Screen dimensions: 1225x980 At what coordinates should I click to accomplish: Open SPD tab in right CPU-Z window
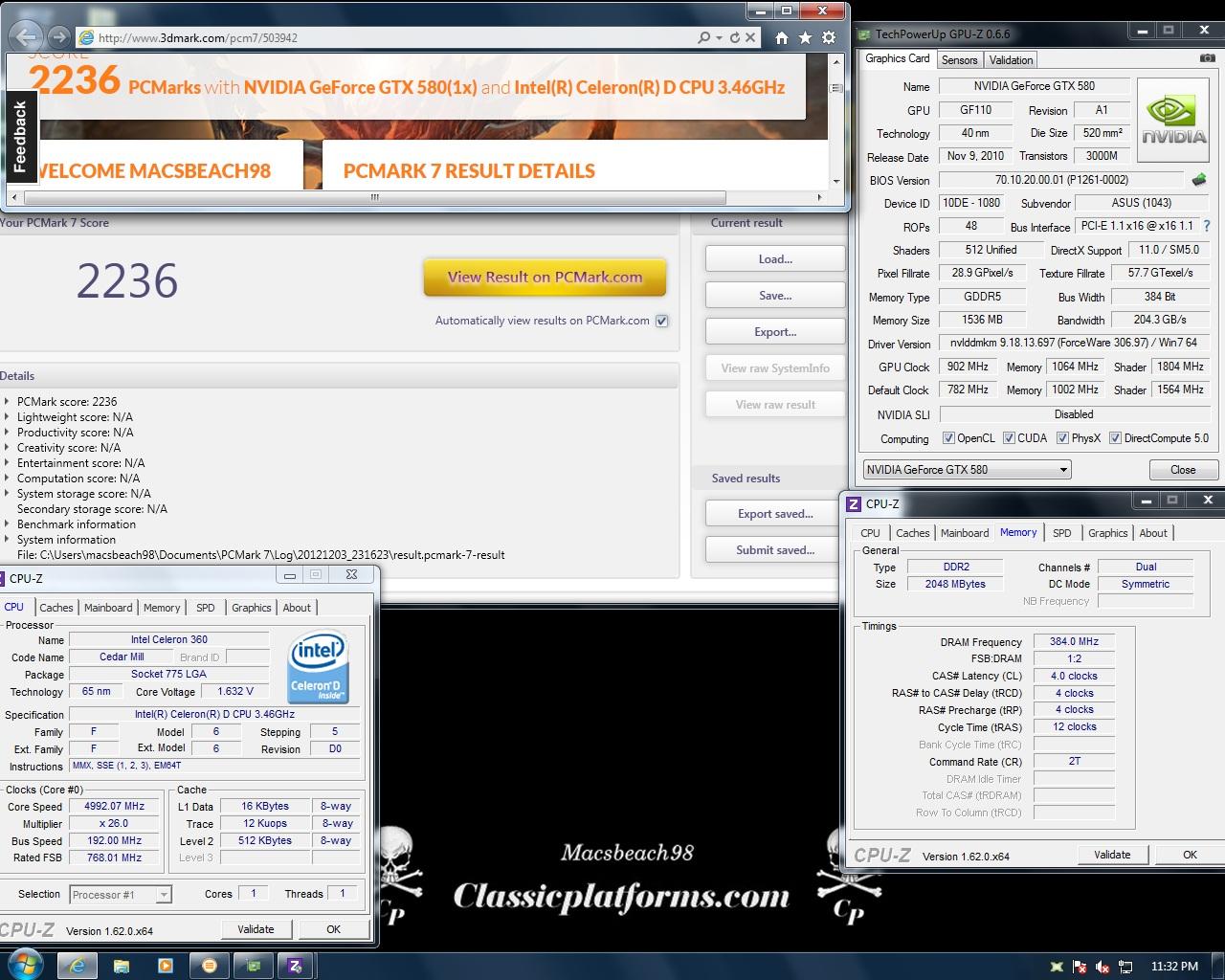[1062, 533]
